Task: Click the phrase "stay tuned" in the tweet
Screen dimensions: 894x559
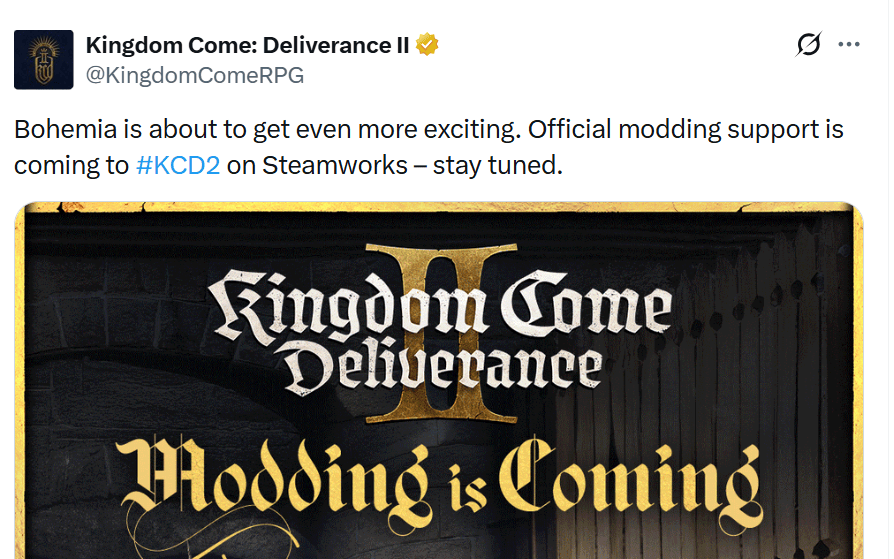Action: click(510, 165)
